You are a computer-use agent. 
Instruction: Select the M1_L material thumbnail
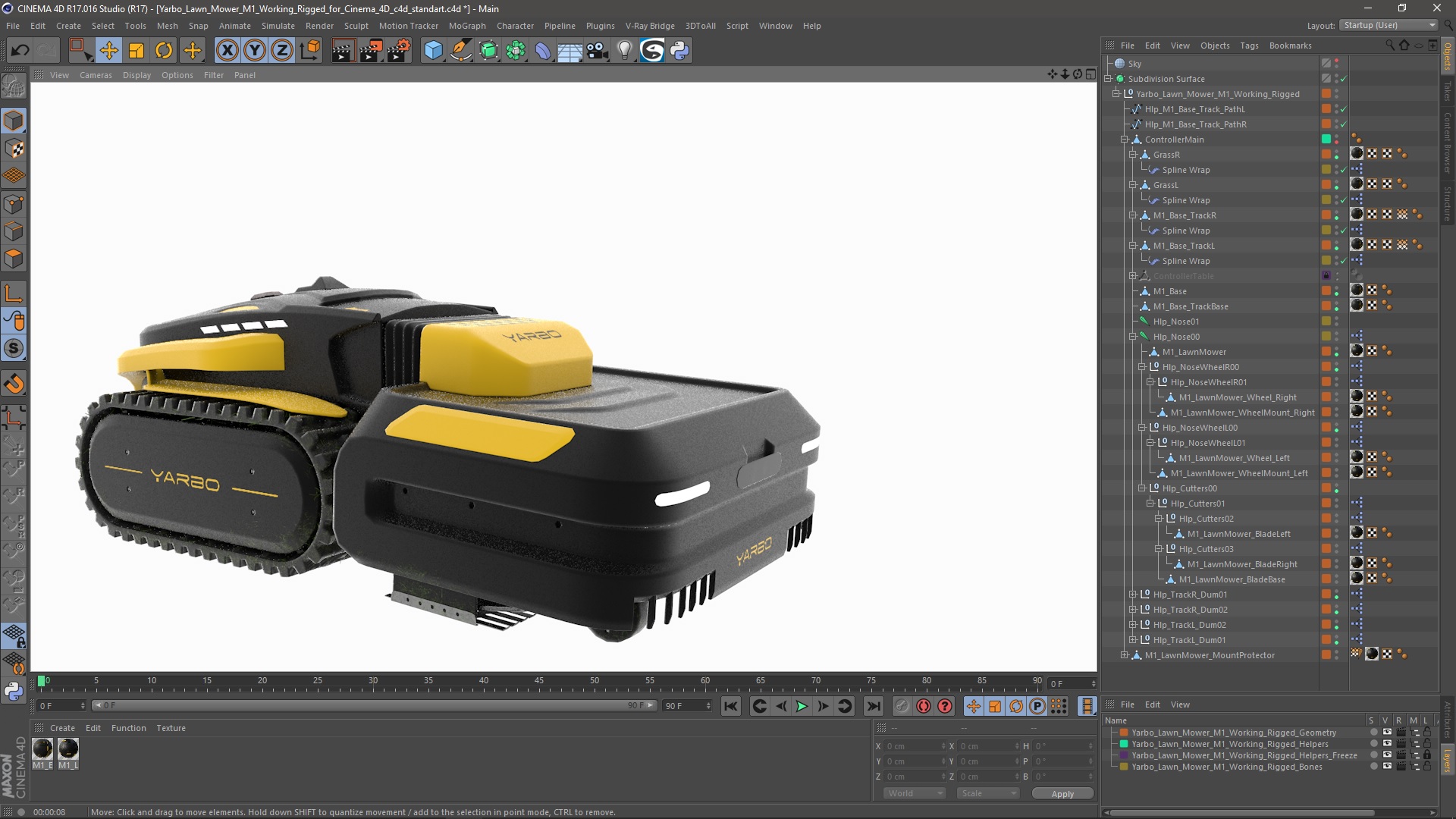coord(68,754)
